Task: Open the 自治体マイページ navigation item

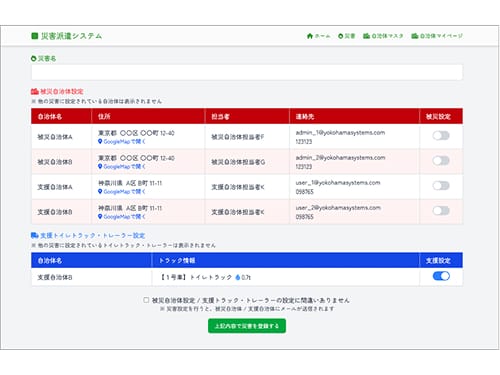Action: [x=437, y=36]
